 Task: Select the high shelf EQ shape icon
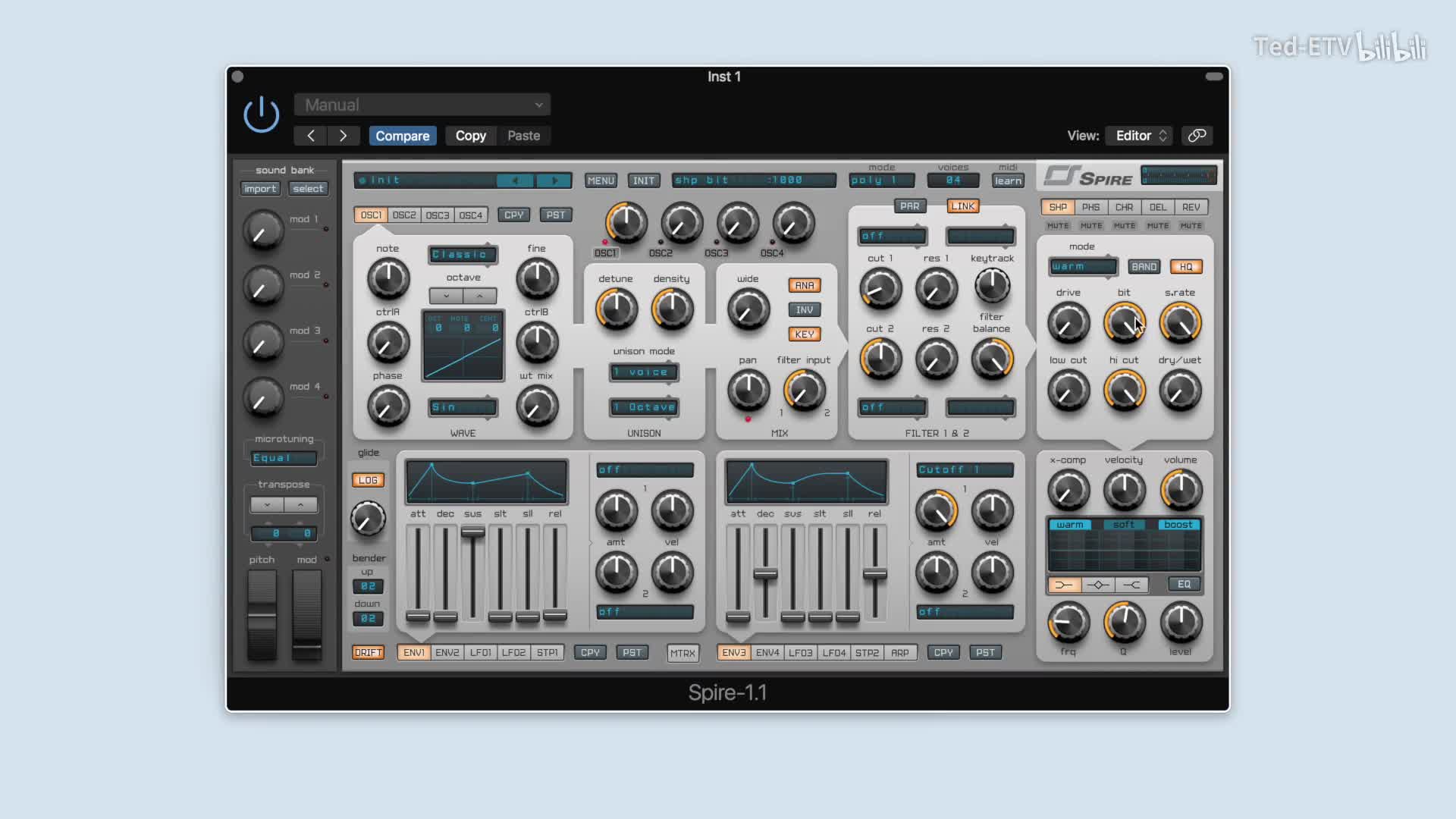(1131, 585)
